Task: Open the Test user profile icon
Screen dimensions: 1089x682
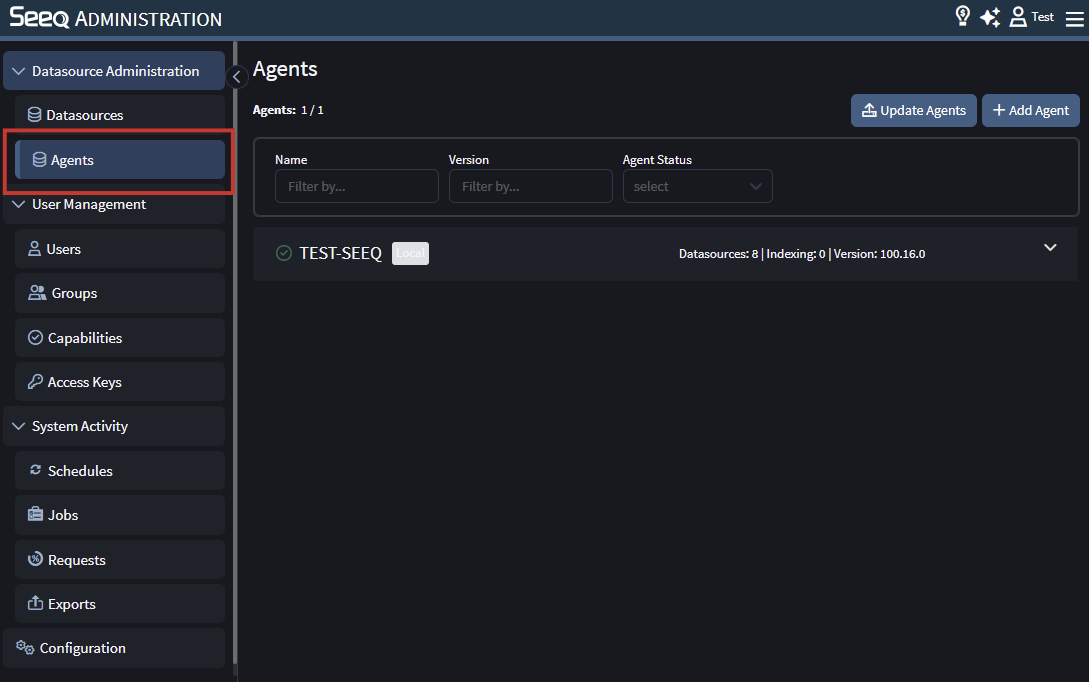Action: point(1018,17)
